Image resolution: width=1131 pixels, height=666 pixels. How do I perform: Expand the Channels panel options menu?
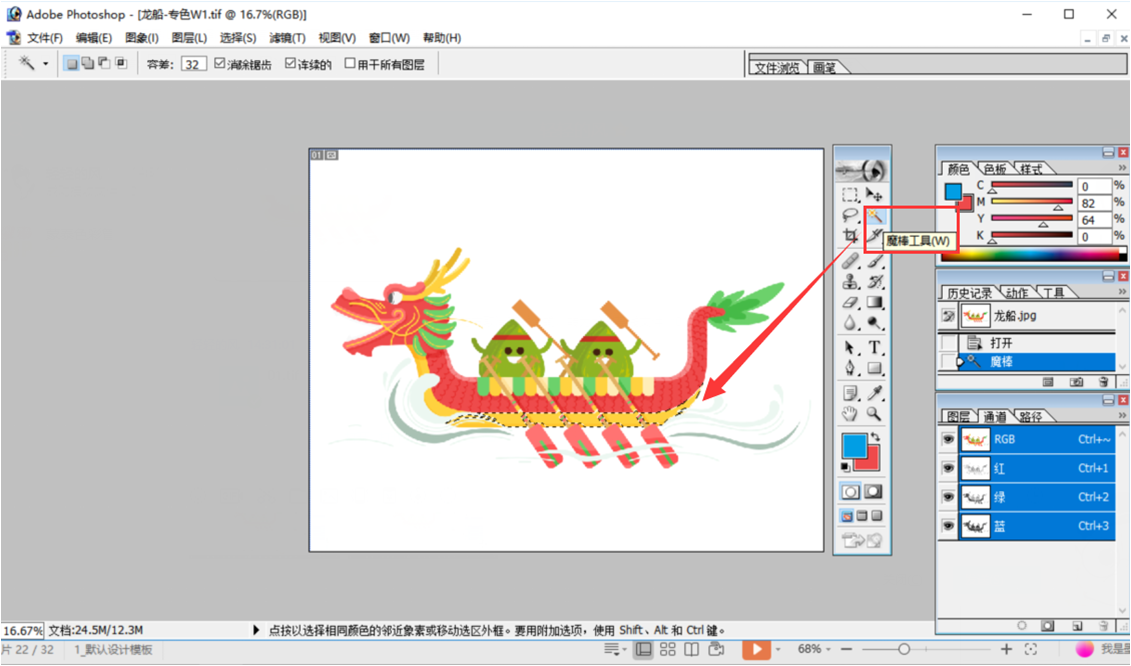pyautogui.click(x=1122, y=416)
